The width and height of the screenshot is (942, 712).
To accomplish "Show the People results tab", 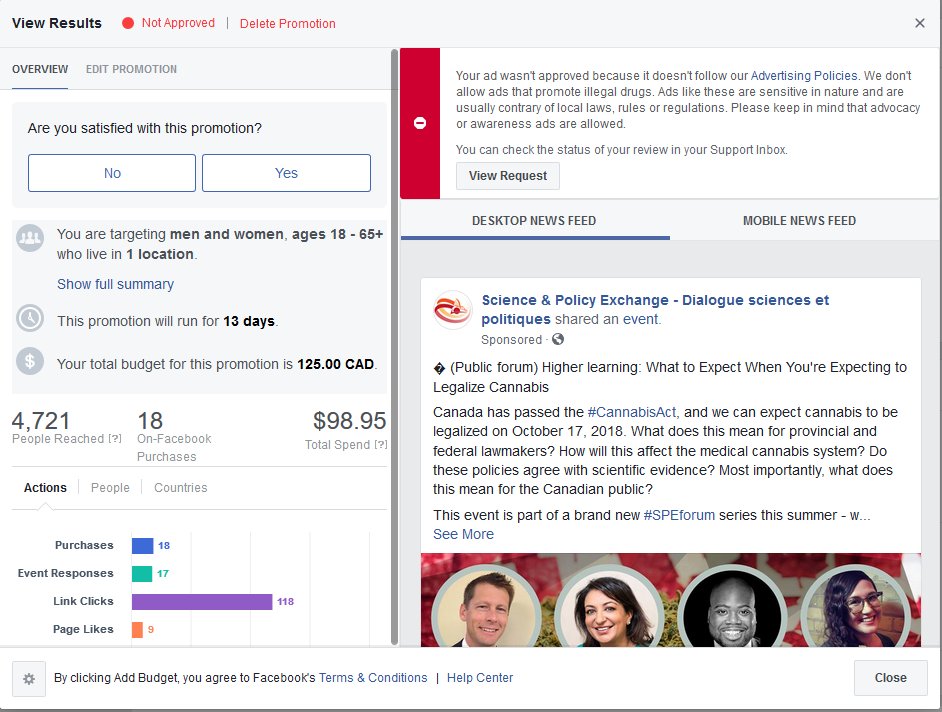I will [110, 487].
